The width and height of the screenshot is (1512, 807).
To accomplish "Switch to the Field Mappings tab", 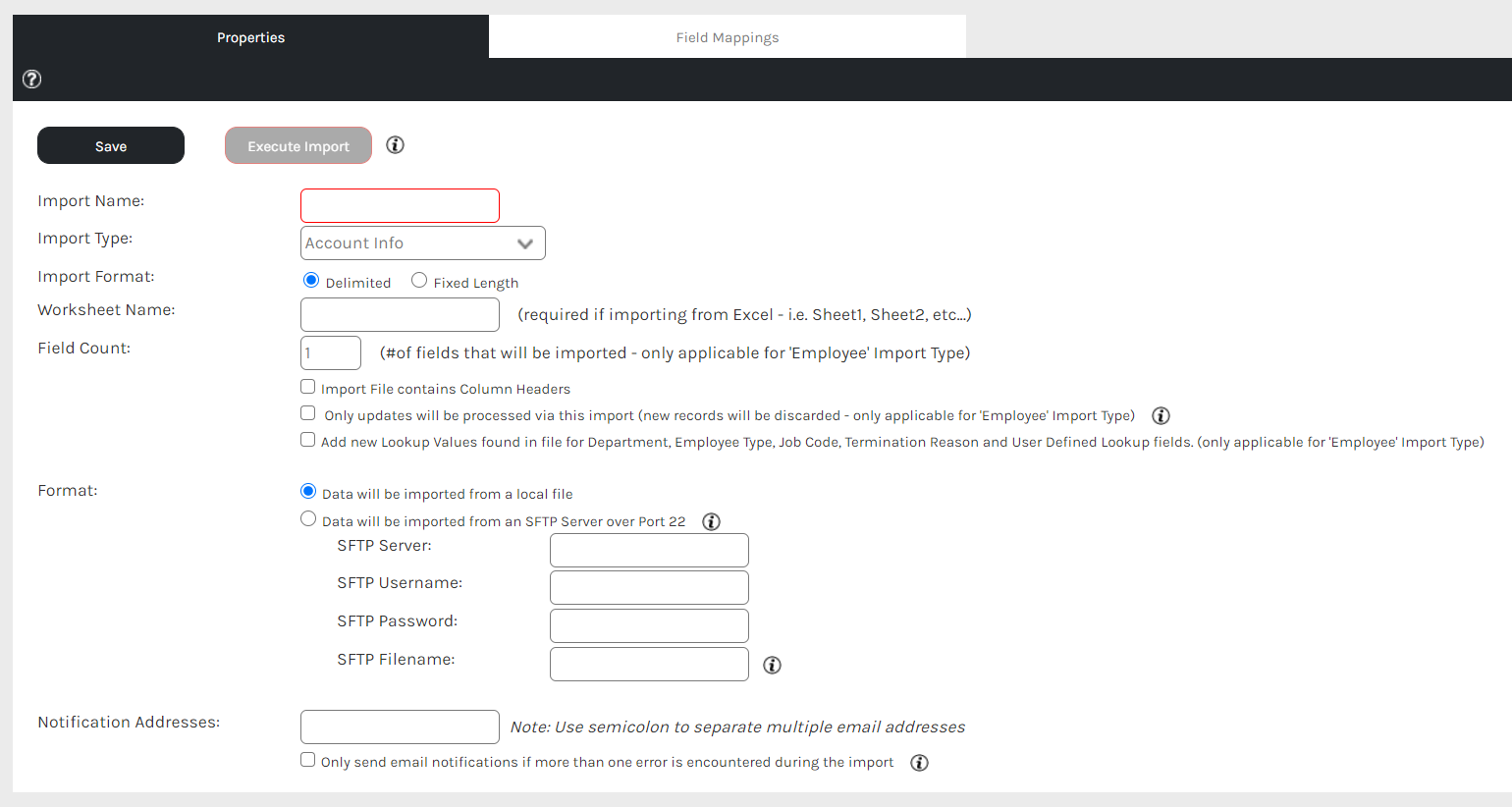I will pos(727,37).
